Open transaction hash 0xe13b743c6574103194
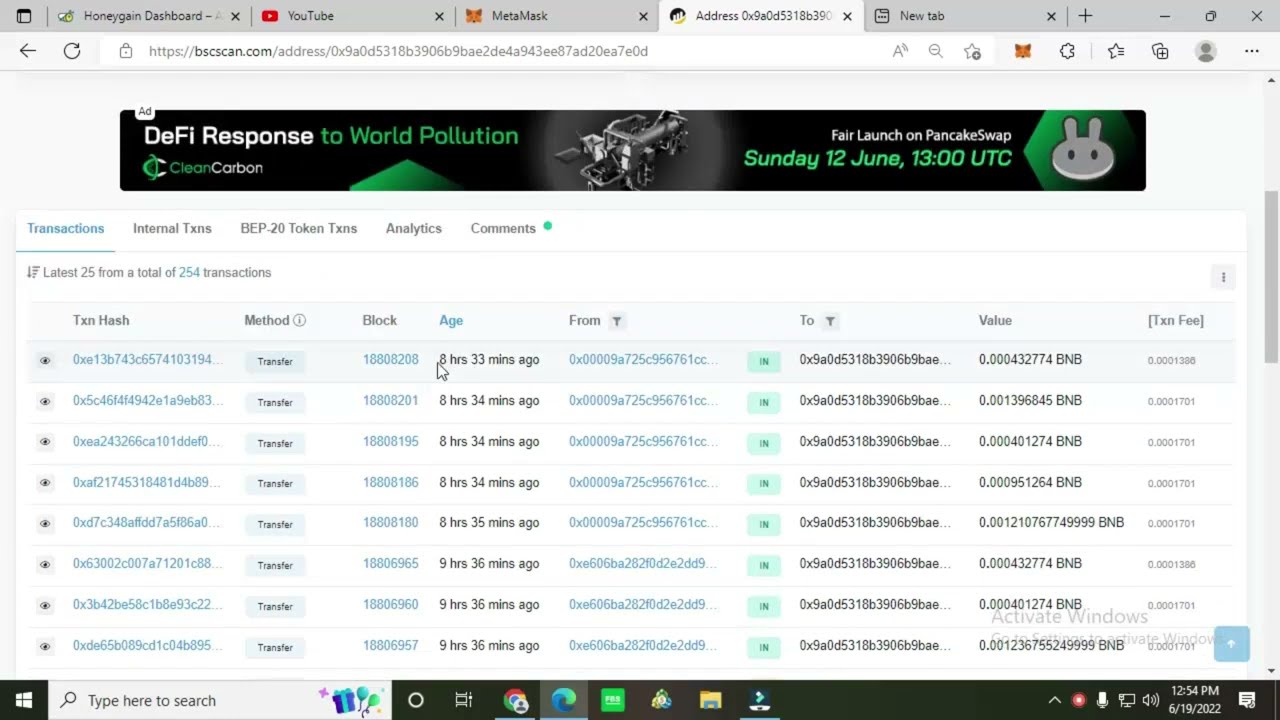This screenshot has height=720, width=1280. pyautogui.click(x=148, y=360)
